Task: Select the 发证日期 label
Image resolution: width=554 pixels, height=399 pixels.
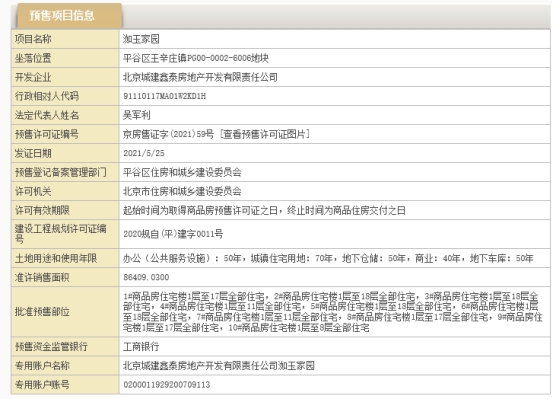Action: (x=33, y=153)
